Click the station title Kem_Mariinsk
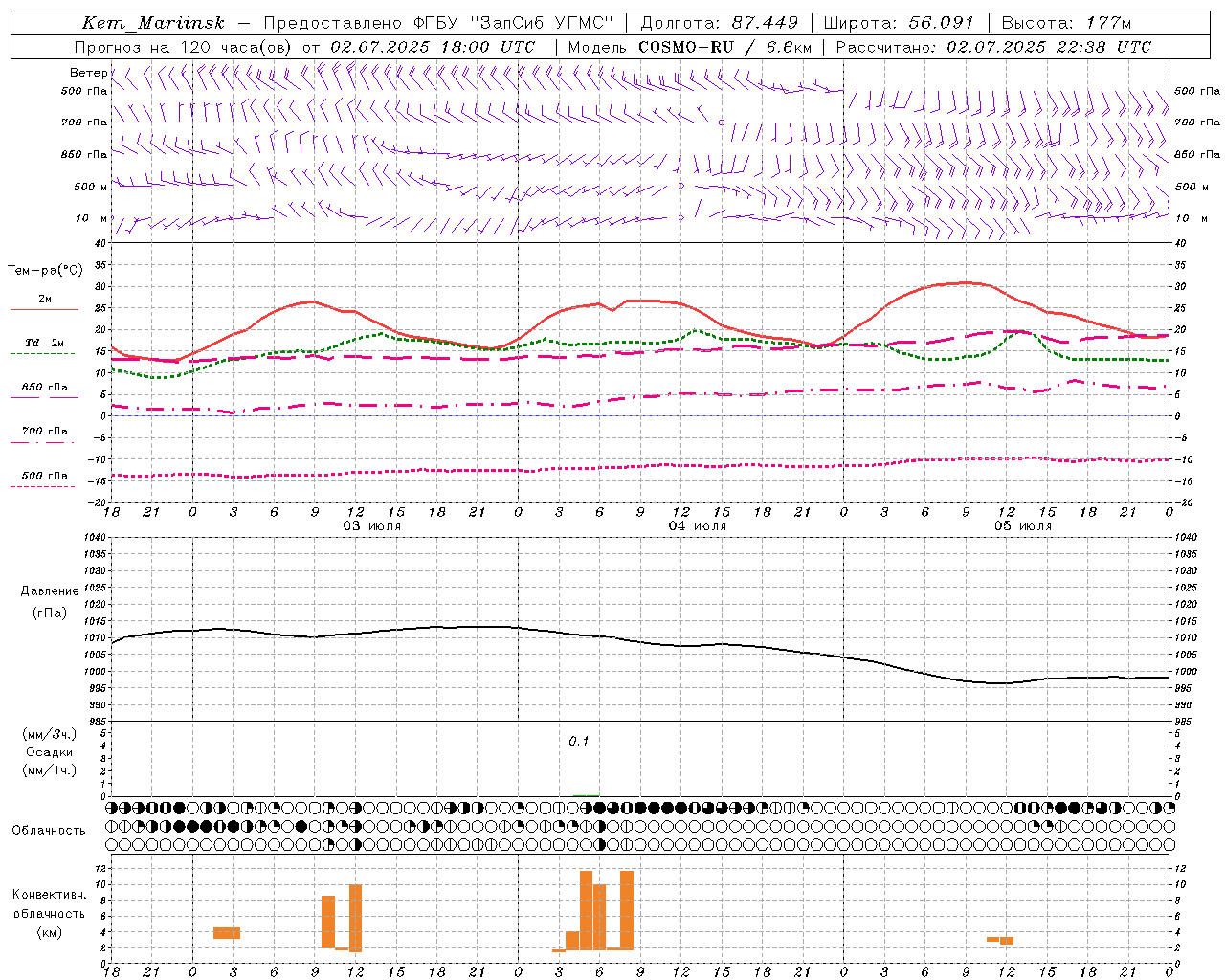1225x980 pixels. pyautogui.click(x=152, y=23)
